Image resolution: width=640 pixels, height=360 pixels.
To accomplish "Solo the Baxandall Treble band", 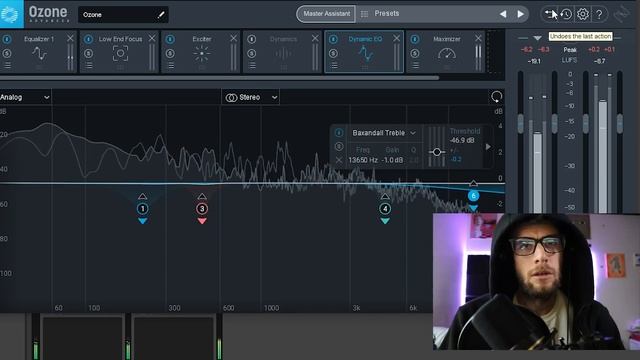I will coord(339,146).
